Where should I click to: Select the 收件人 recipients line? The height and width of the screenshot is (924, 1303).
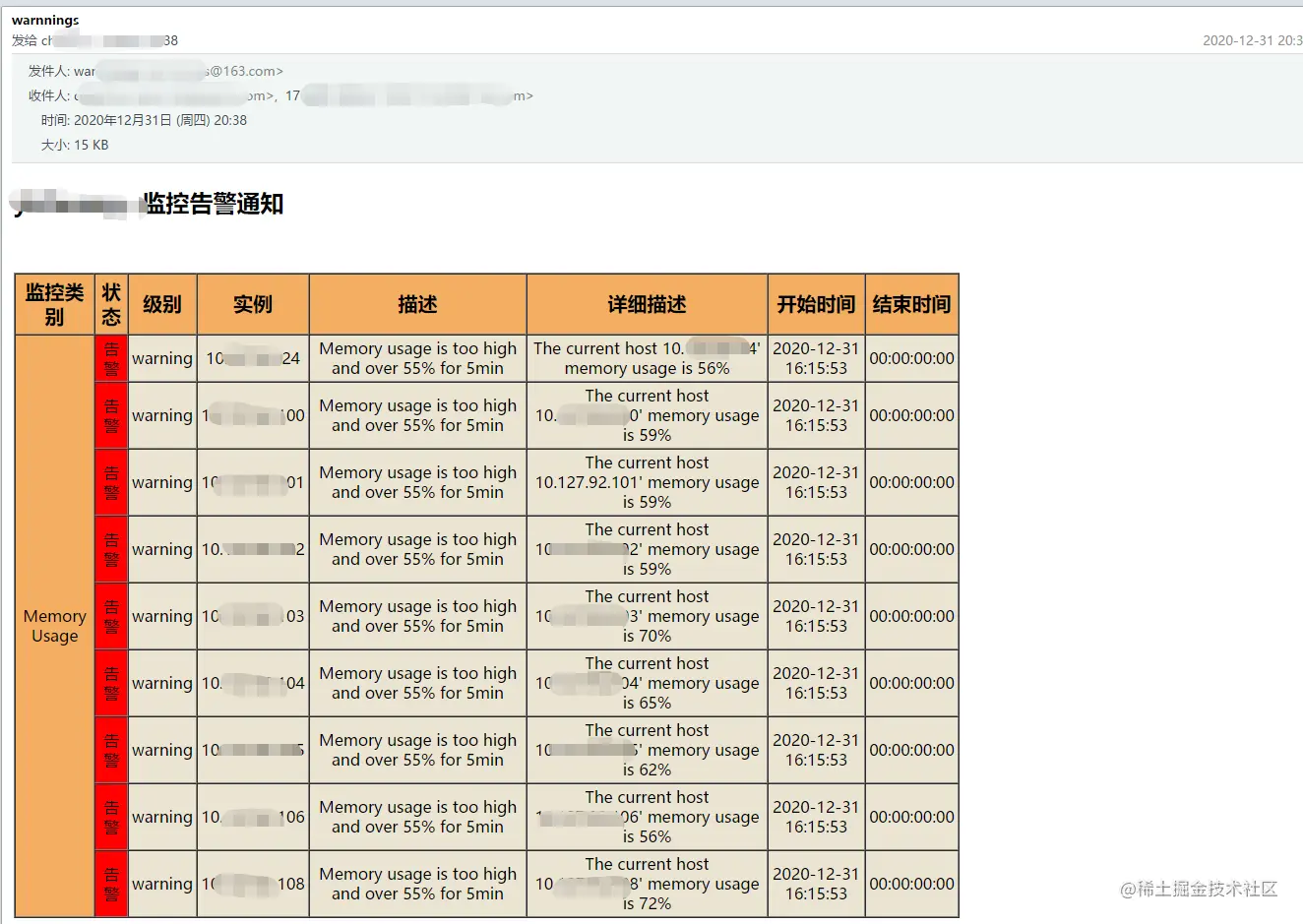280,95
